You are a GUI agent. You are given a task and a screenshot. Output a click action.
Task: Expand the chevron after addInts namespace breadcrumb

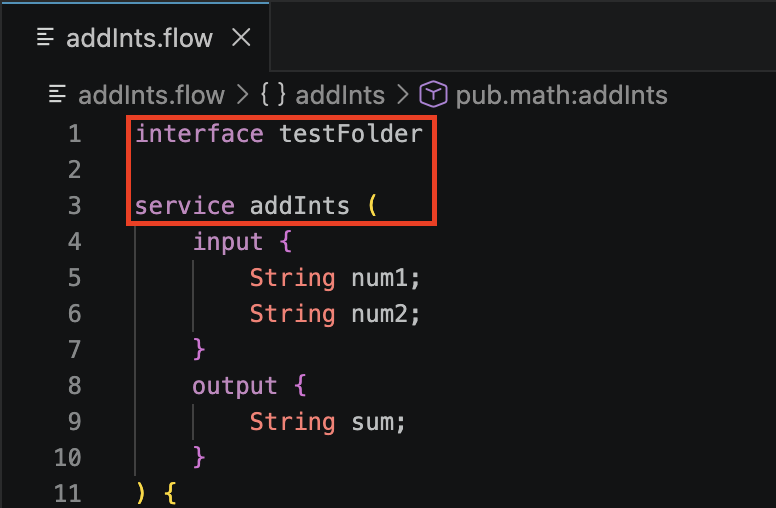click(x=403, y=95)
